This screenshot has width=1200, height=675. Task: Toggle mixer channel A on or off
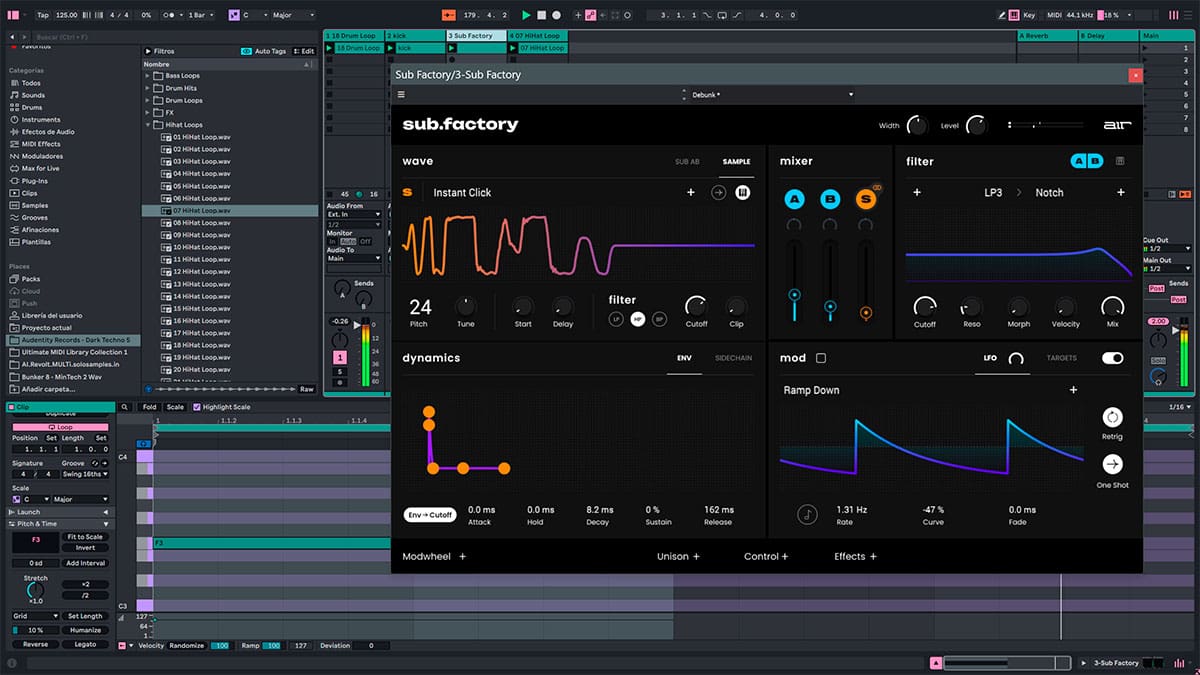(x=794, y=199)
